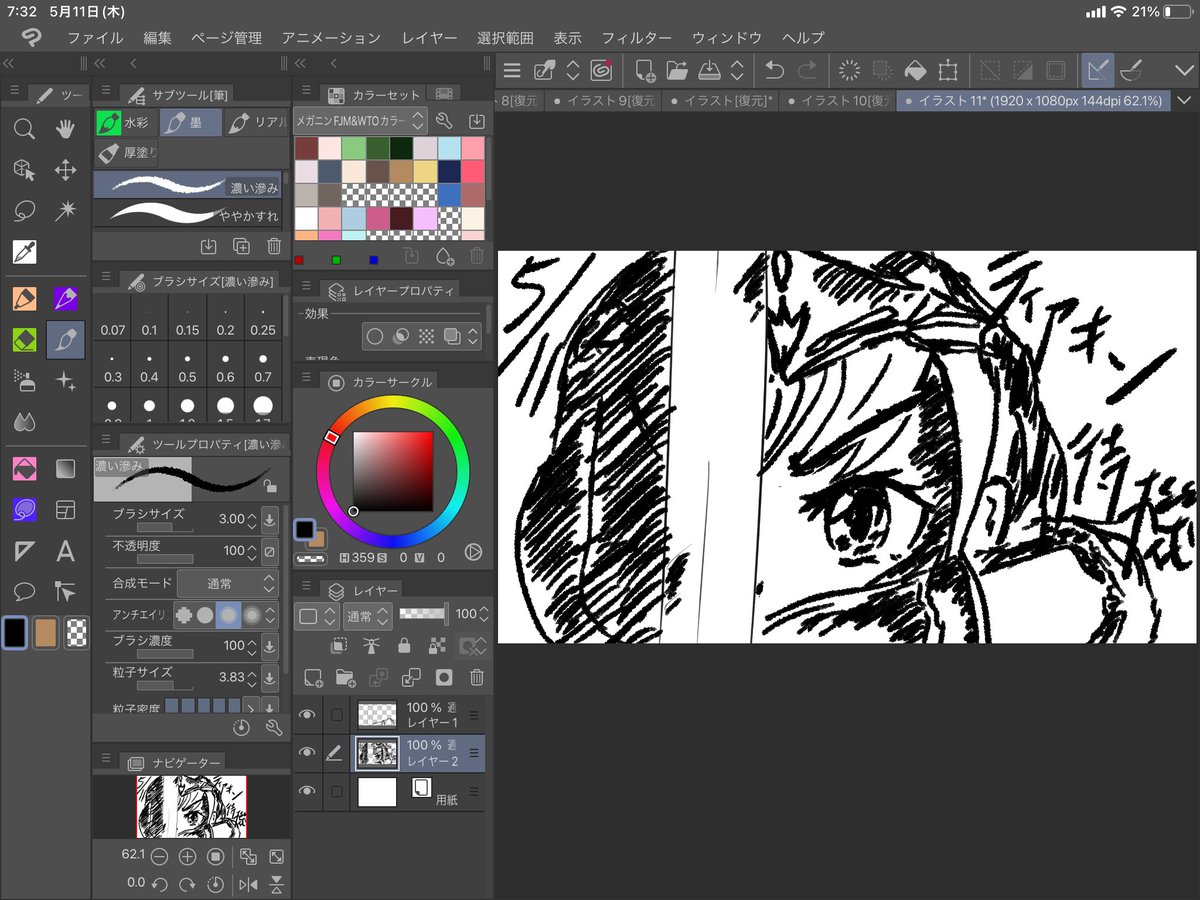
Task: Select the Balloon tool
Action: [x=24, y=592]
